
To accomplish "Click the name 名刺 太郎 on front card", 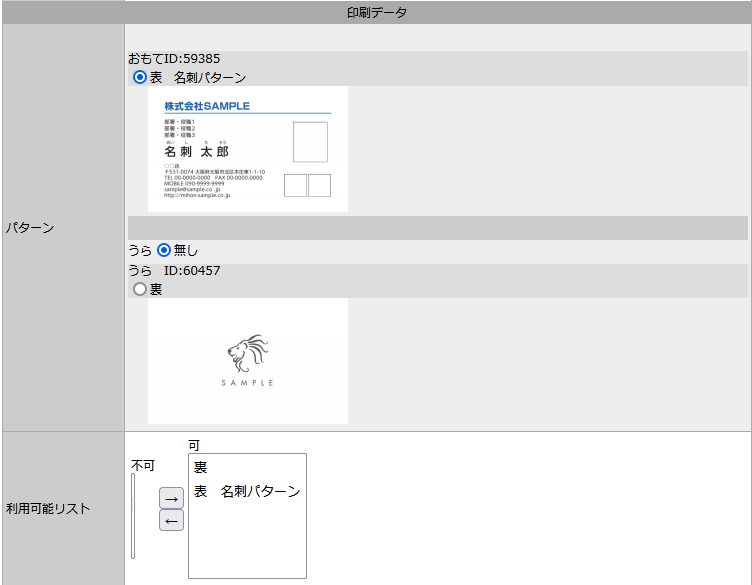I will pyautogui.click(x=197, y=152).
